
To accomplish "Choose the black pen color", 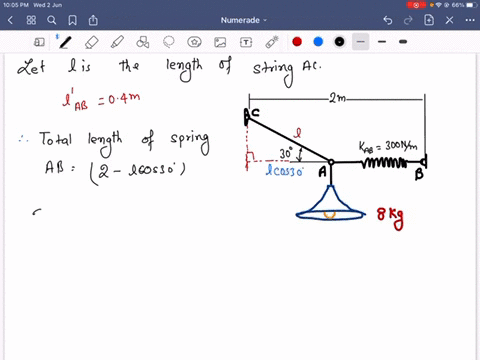I will tap(339, 42).
